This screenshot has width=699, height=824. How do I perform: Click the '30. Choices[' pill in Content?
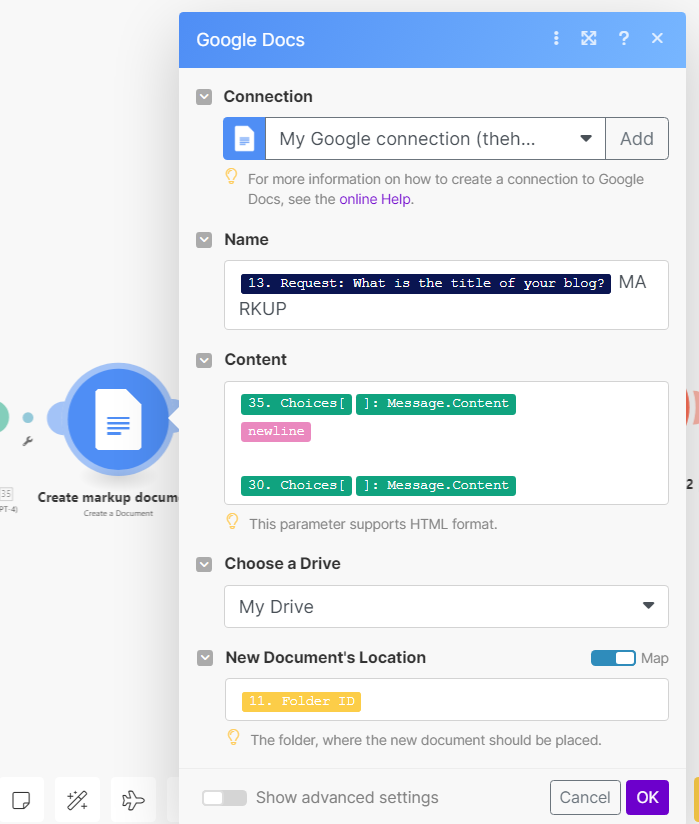pos(296,486)
